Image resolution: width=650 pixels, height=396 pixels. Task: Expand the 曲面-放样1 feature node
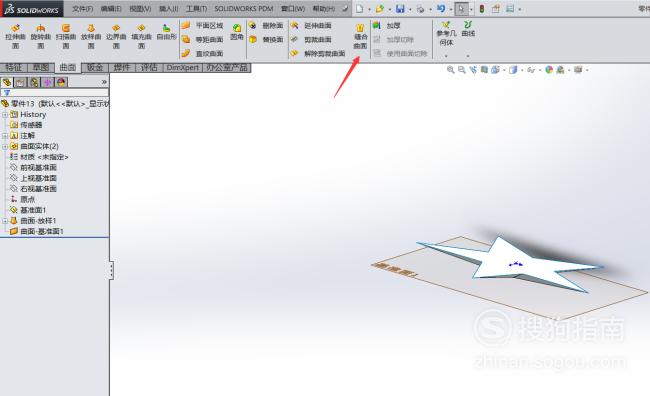pyautogui.click(x=5, y=221)
